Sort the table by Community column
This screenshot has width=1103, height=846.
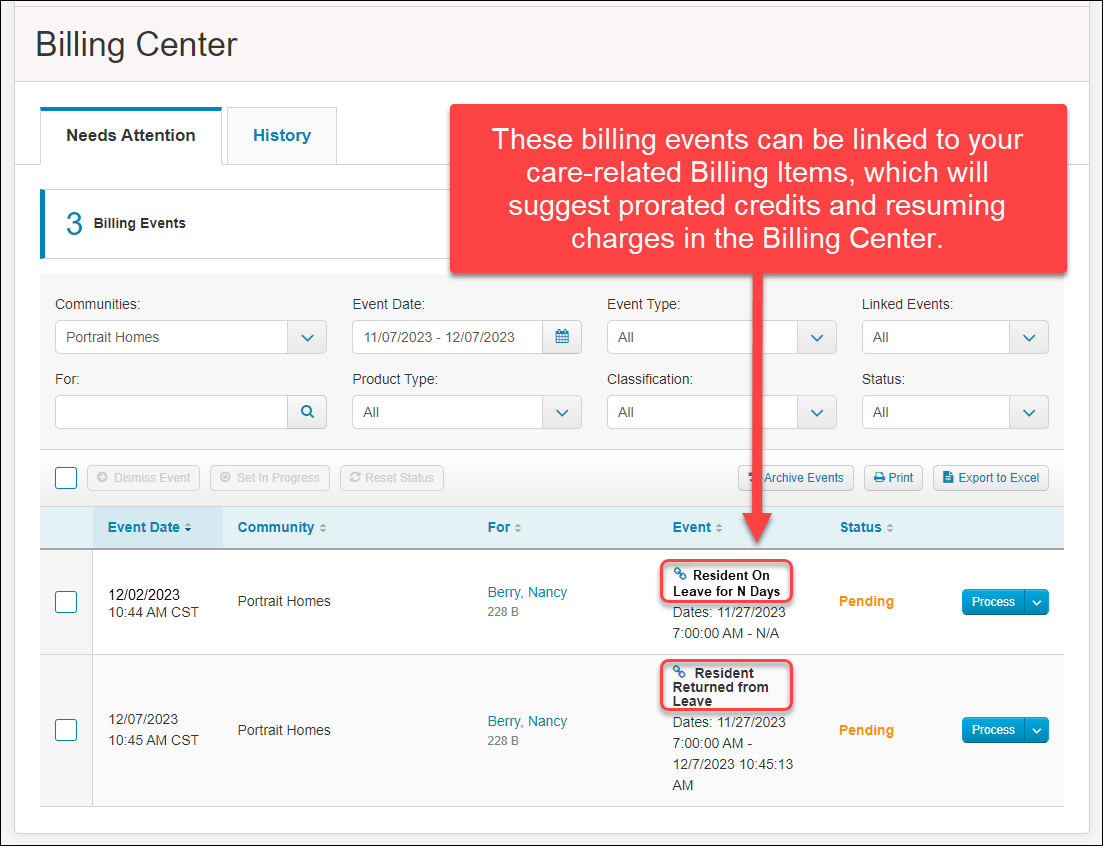[281, 527]
